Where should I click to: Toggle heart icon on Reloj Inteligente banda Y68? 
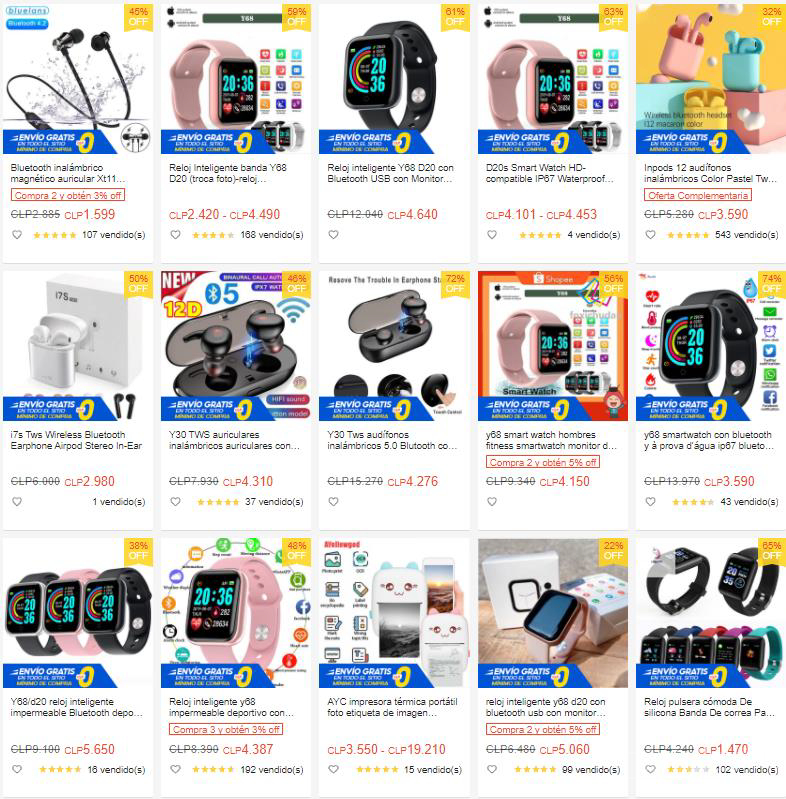(175, 235)
